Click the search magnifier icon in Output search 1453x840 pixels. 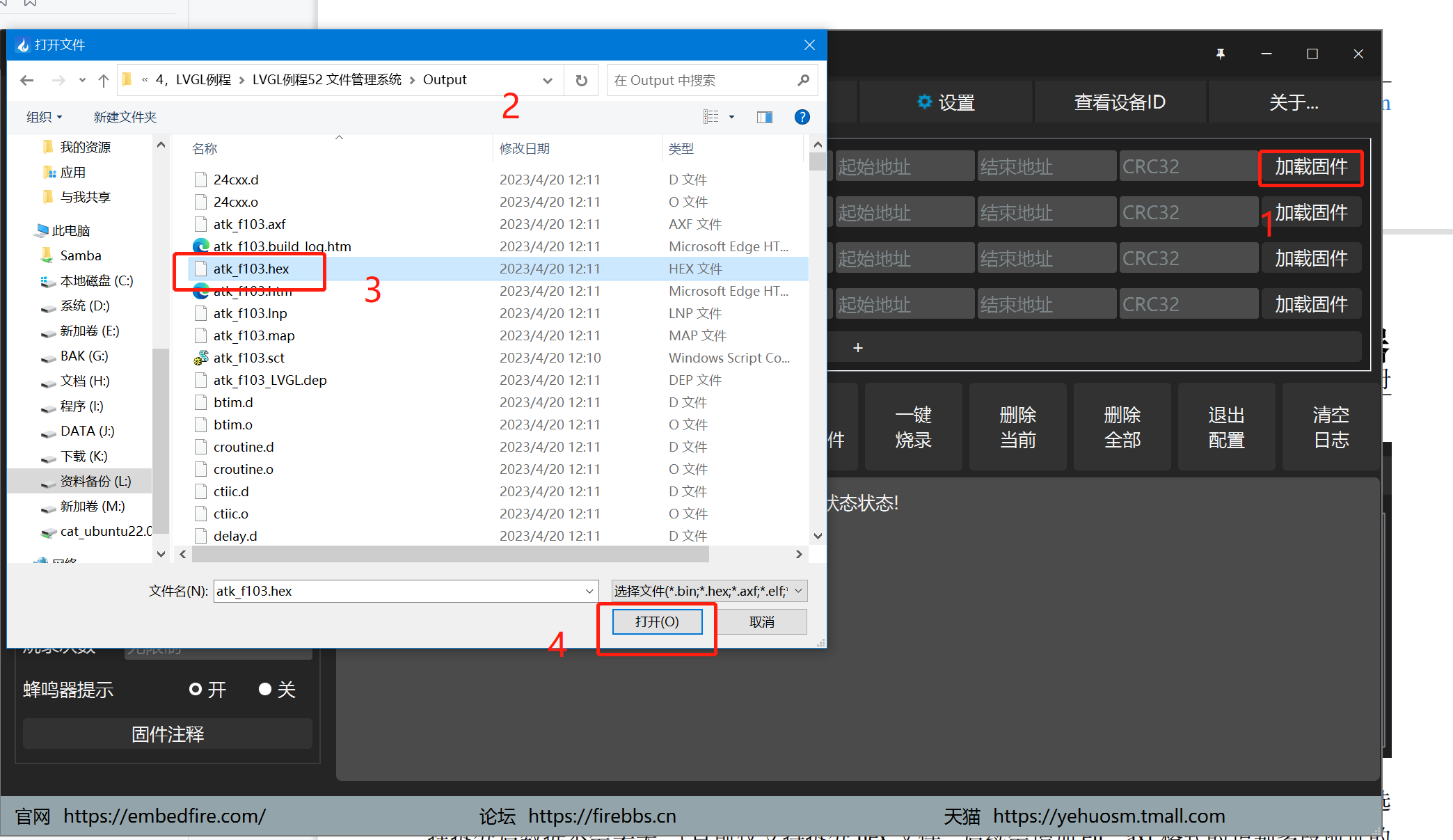[804, 80]
